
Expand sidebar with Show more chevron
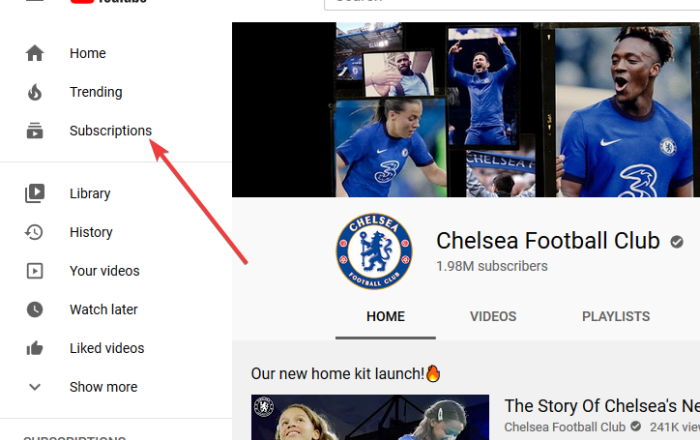click(x=35, y=387)
